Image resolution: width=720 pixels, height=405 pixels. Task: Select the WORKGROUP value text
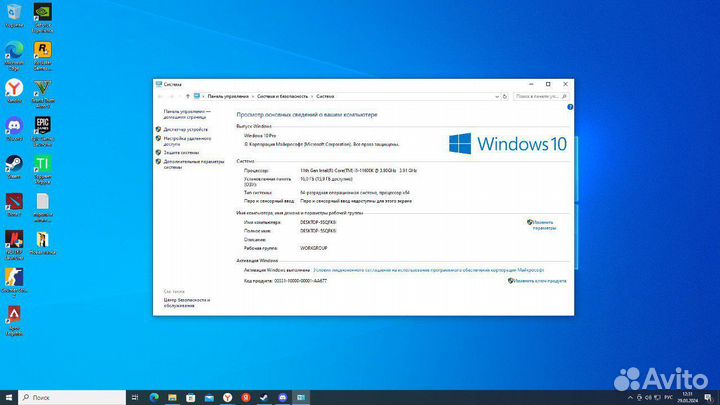pos(314,248)
